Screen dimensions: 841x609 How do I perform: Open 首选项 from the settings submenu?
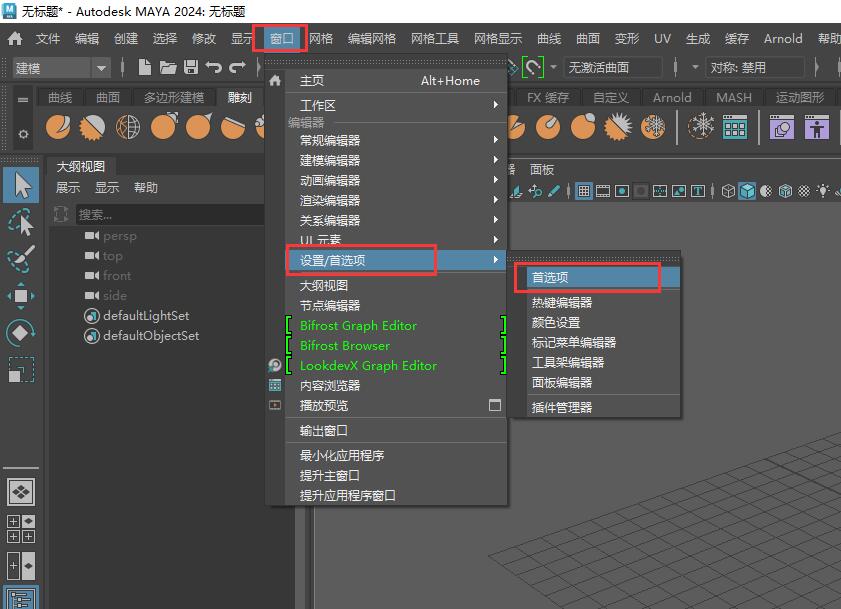(587, 277)
